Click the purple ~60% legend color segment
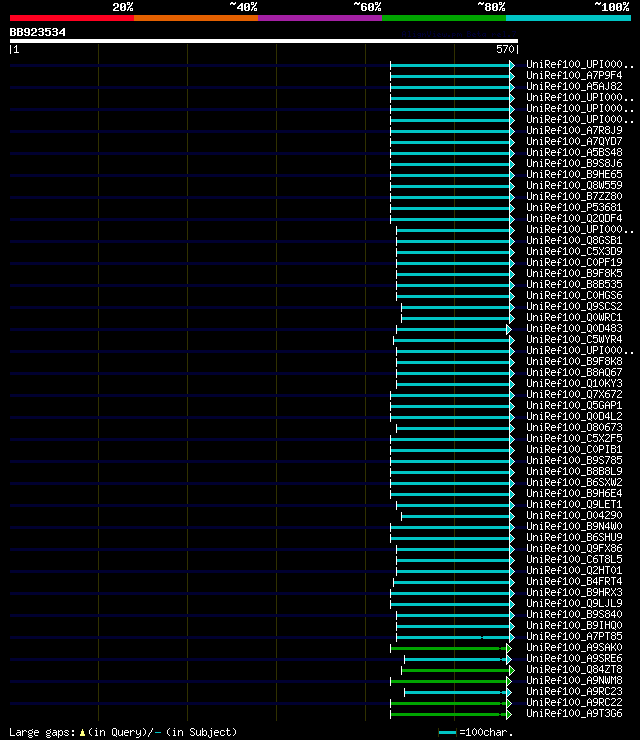Image resolution: width=640 pixels, height=740 pixels. click(320, 18)
